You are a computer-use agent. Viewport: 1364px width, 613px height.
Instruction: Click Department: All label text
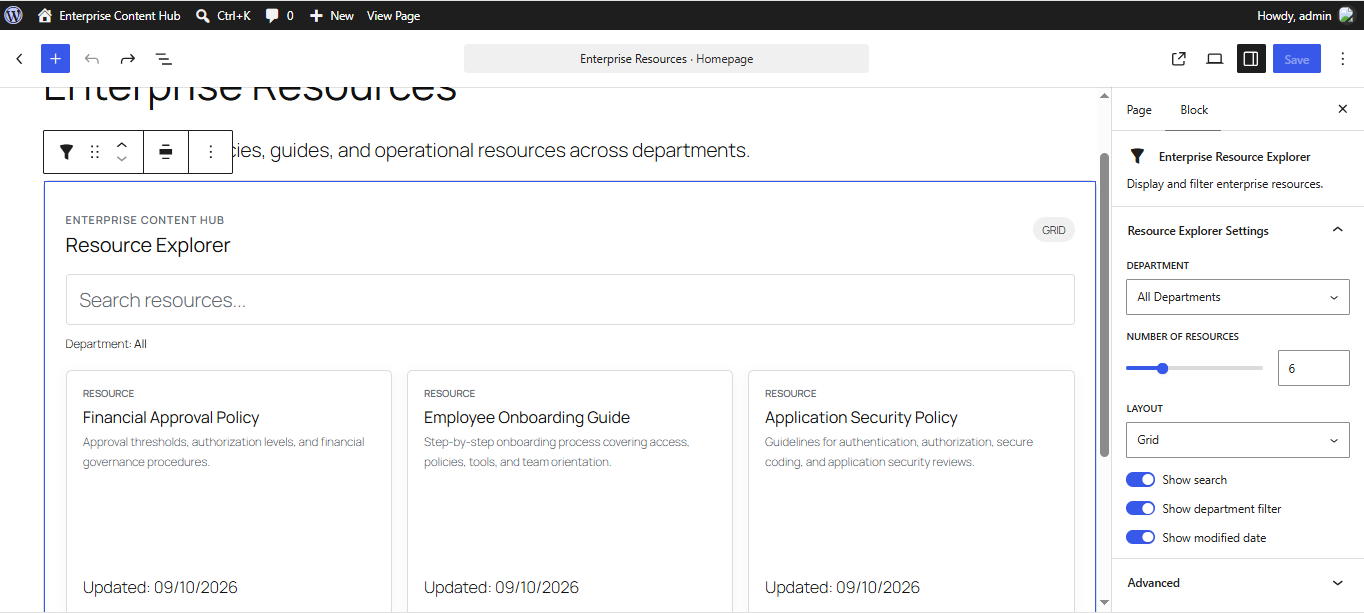pyautogui.click(x=106, y=344)
